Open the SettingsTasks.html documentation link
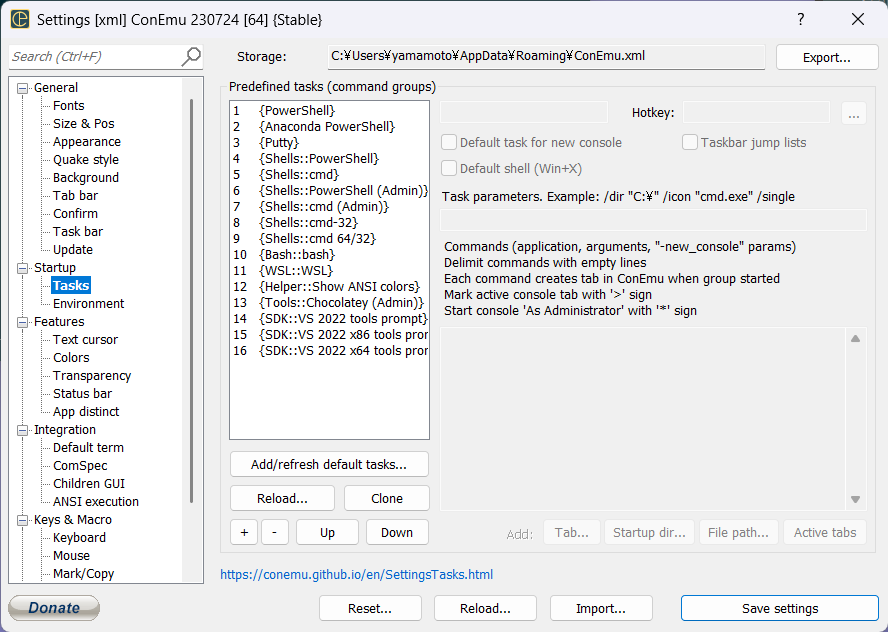The image size is (888, 632). (x=356, y=574)
